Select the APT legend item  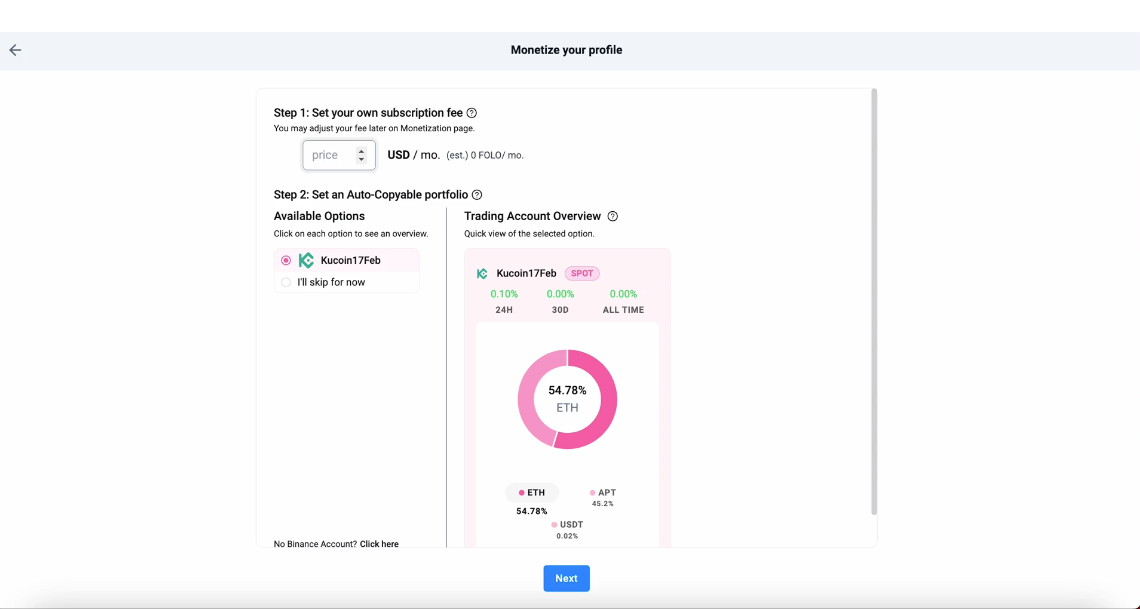click(603, 497)
